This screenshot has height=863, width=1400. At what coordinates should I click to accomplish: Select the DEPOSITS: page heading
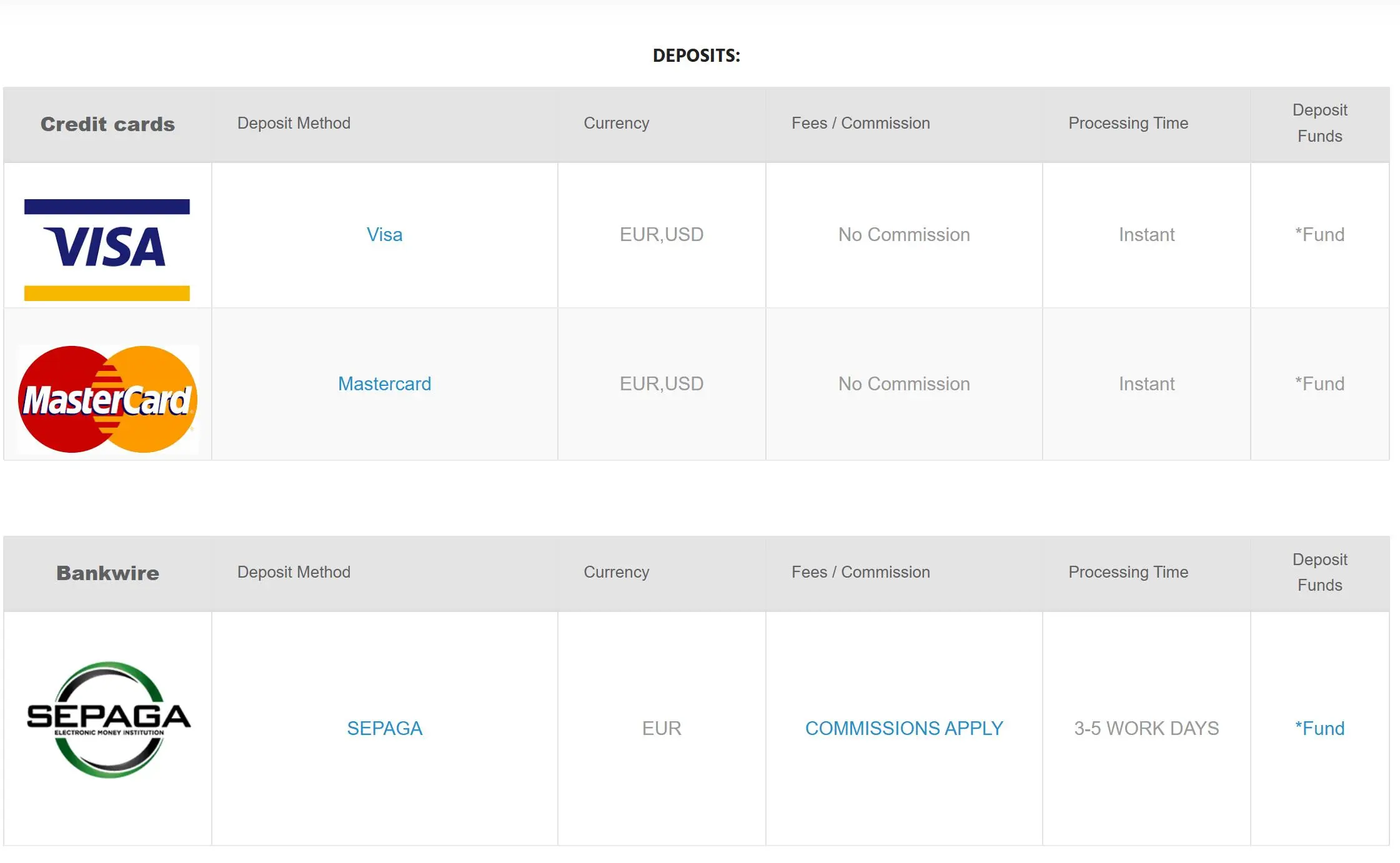(x=697, y=56)
